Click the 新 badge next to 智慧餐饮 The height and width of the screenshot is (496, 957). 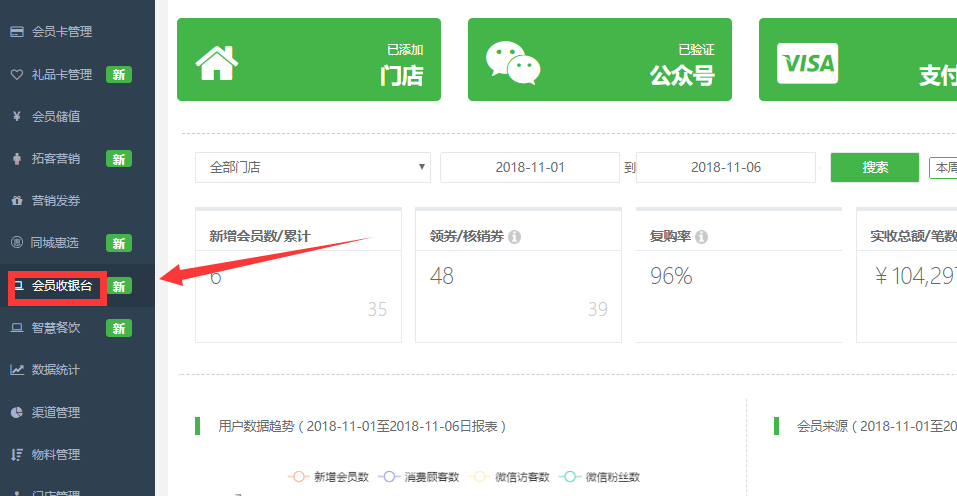pyautogui.click(x=119, y=328)
